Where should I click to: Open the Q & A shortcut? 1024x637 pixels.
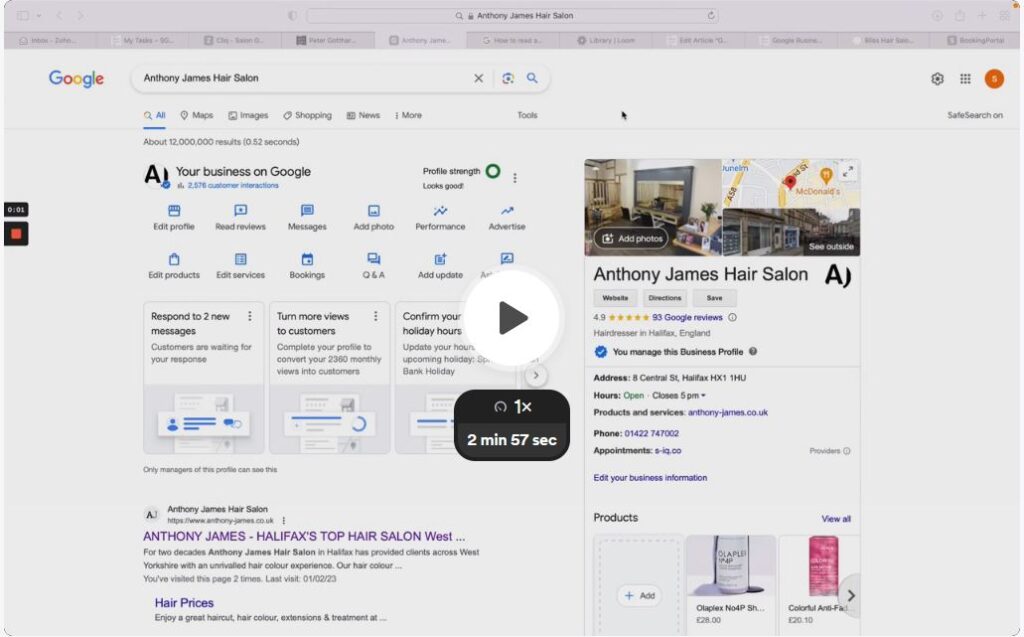pyautogui.click(x=374, y=266)
